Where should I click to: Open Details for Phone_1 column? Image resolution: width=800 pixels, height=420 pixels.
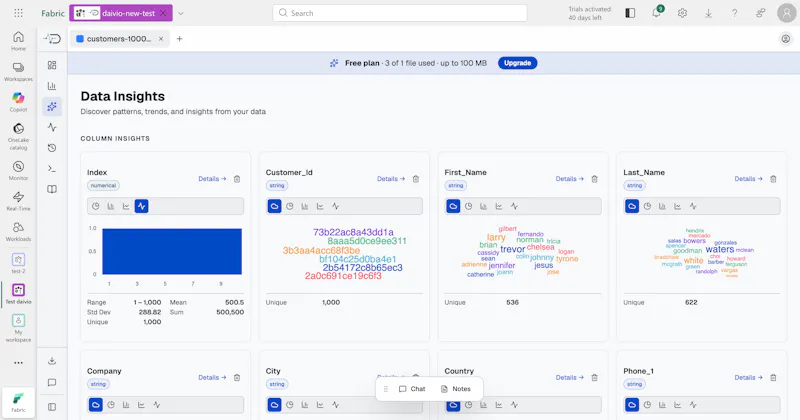[748, 377]
